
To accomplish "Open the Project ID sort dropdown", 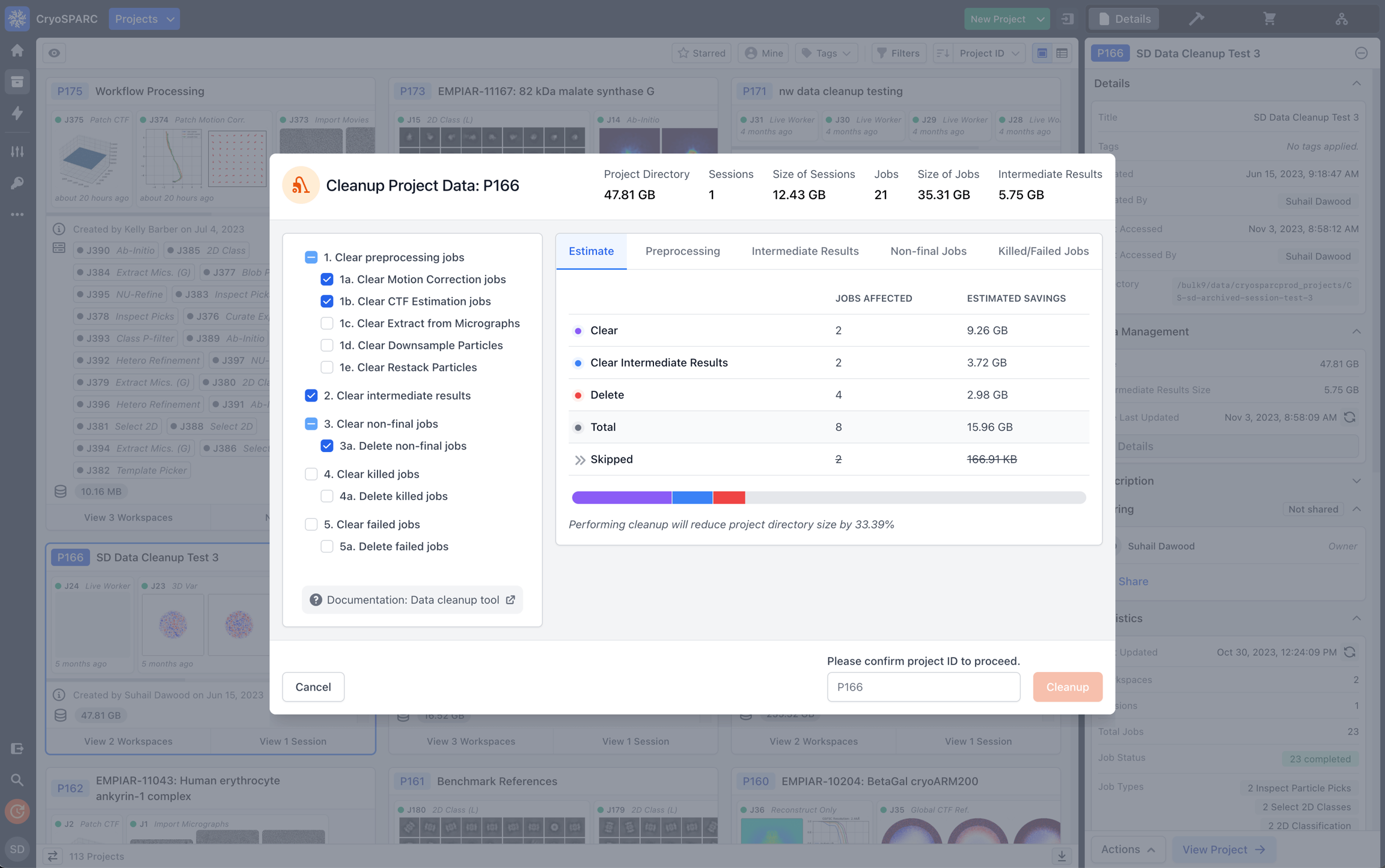I will pyautogui.click(x=989, y=53).
